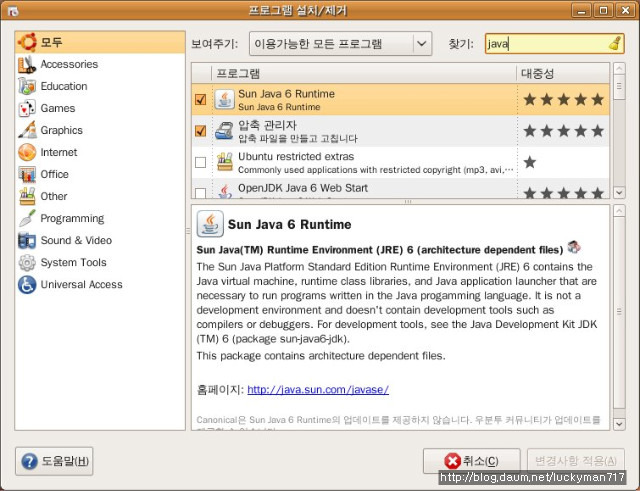Click program list scrollbar down arrow
640x491 pixels.
click(619, 192)
